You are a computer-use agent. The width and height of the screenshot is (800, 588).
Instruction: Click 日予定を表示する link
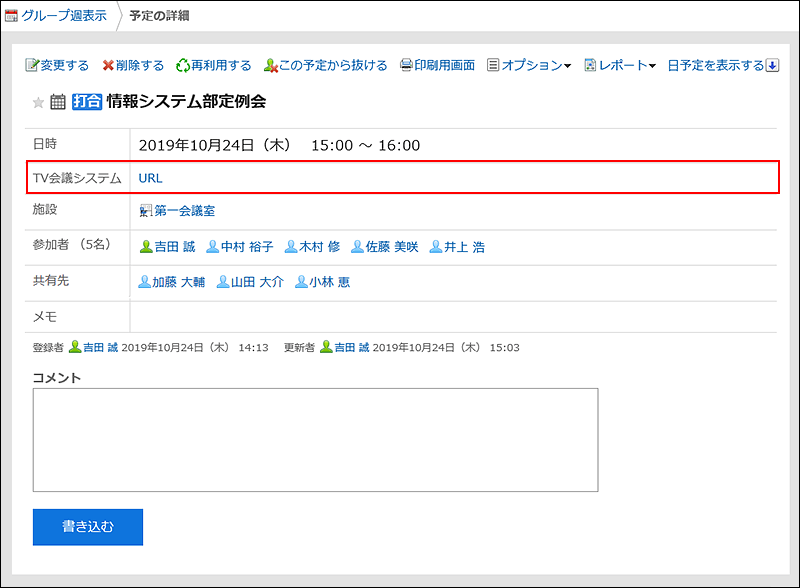click(x=716, y=65)
